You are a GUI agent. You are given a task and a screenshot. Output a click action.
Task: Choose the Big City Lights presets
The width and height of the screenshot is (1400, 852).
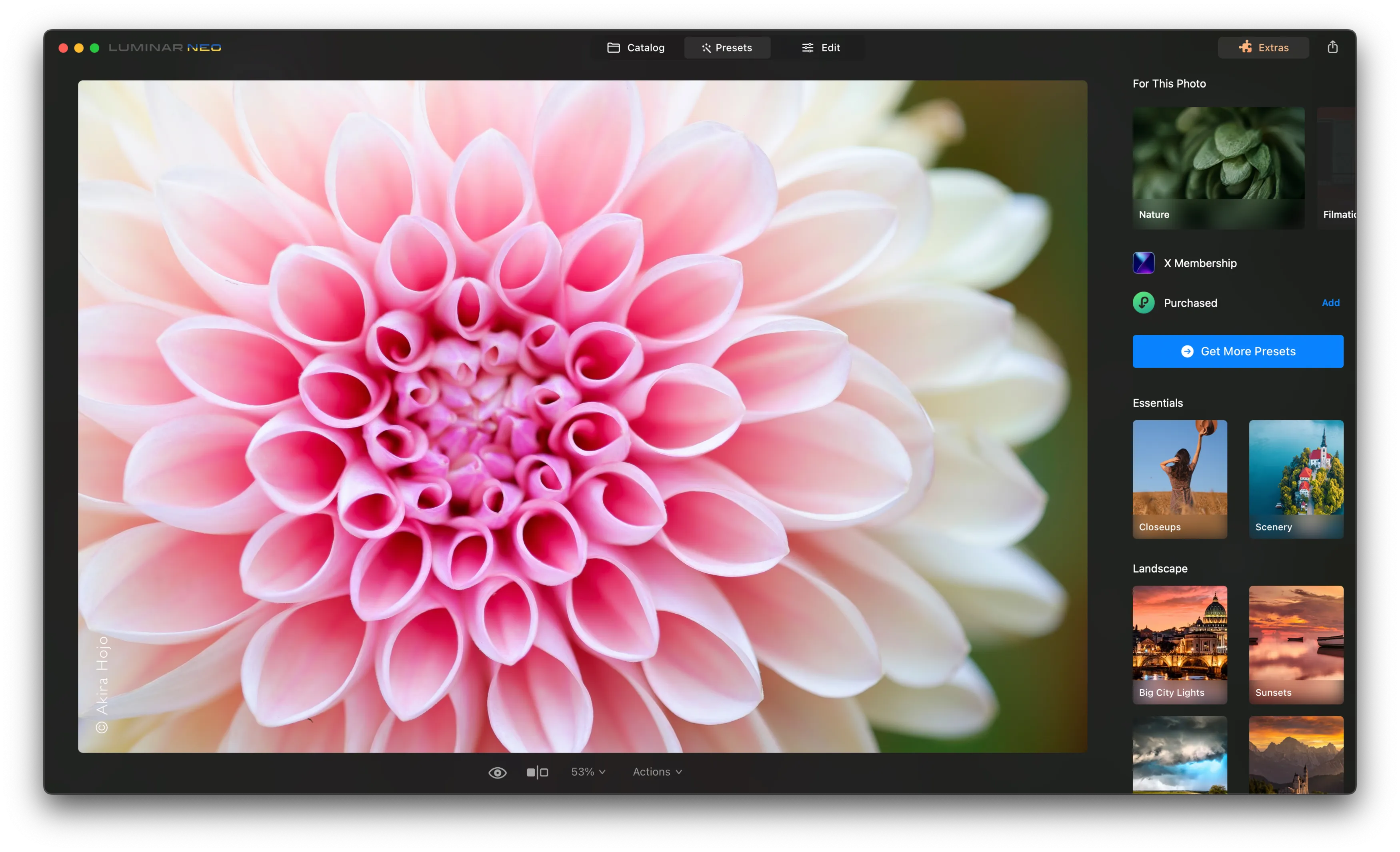(x=1180, y=644)
